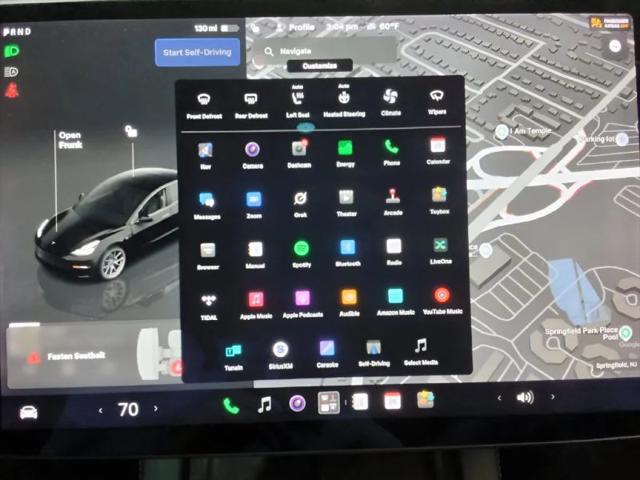
Task: Open the Radio app
Action: point(394,252)
